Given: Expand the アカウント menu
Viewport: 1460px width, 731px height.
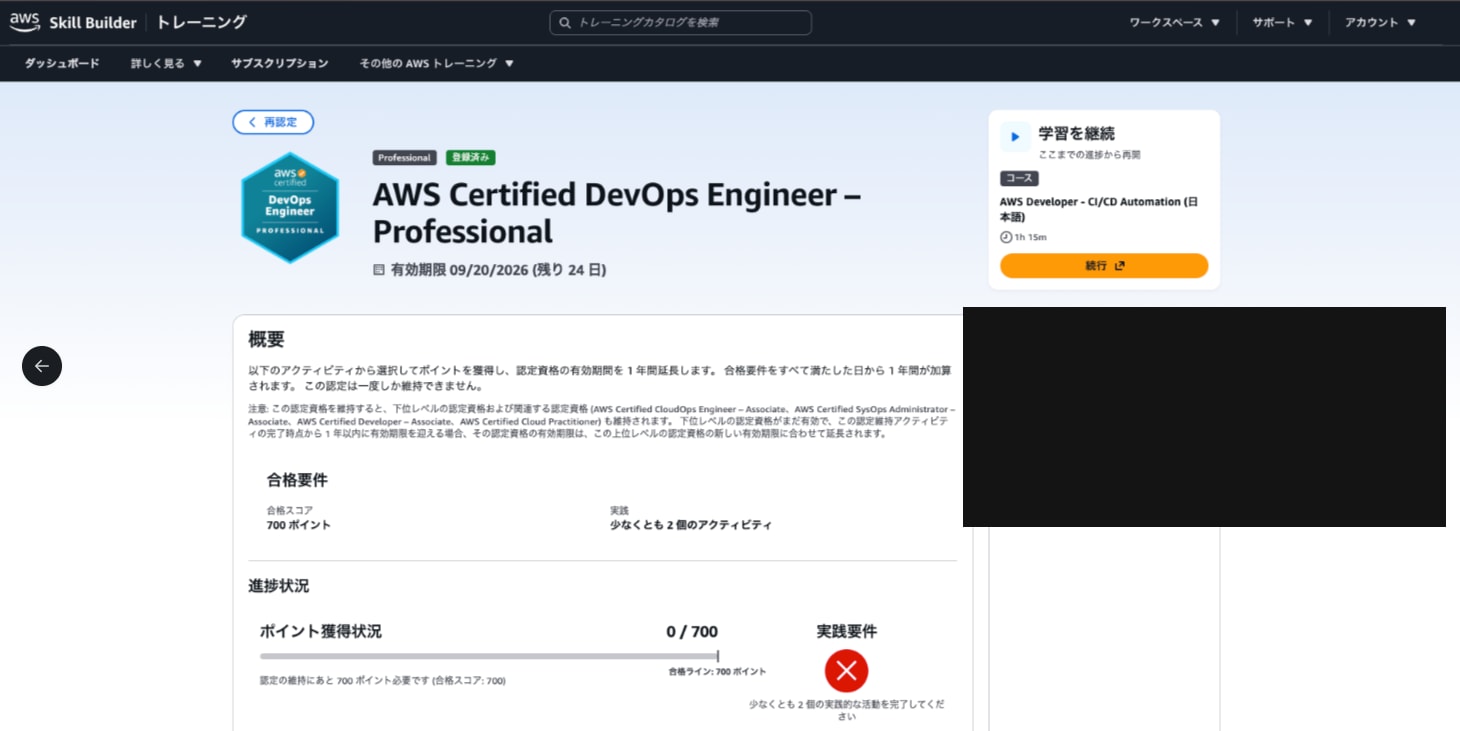Looking at the screenshot, I should (x=1380, y=23).
